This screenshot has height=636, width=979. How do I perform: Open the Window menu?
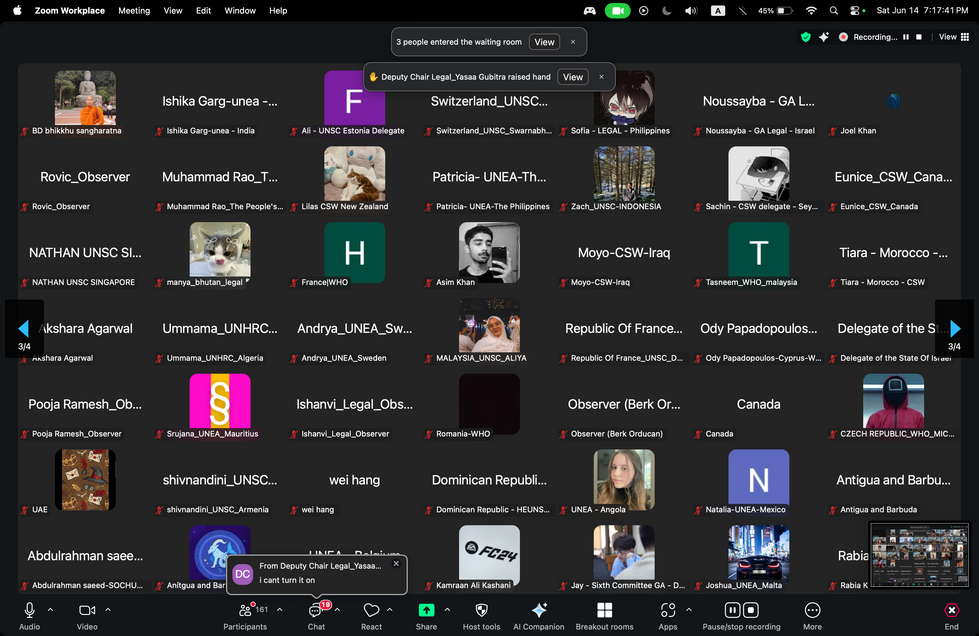[x=240, y=11]
